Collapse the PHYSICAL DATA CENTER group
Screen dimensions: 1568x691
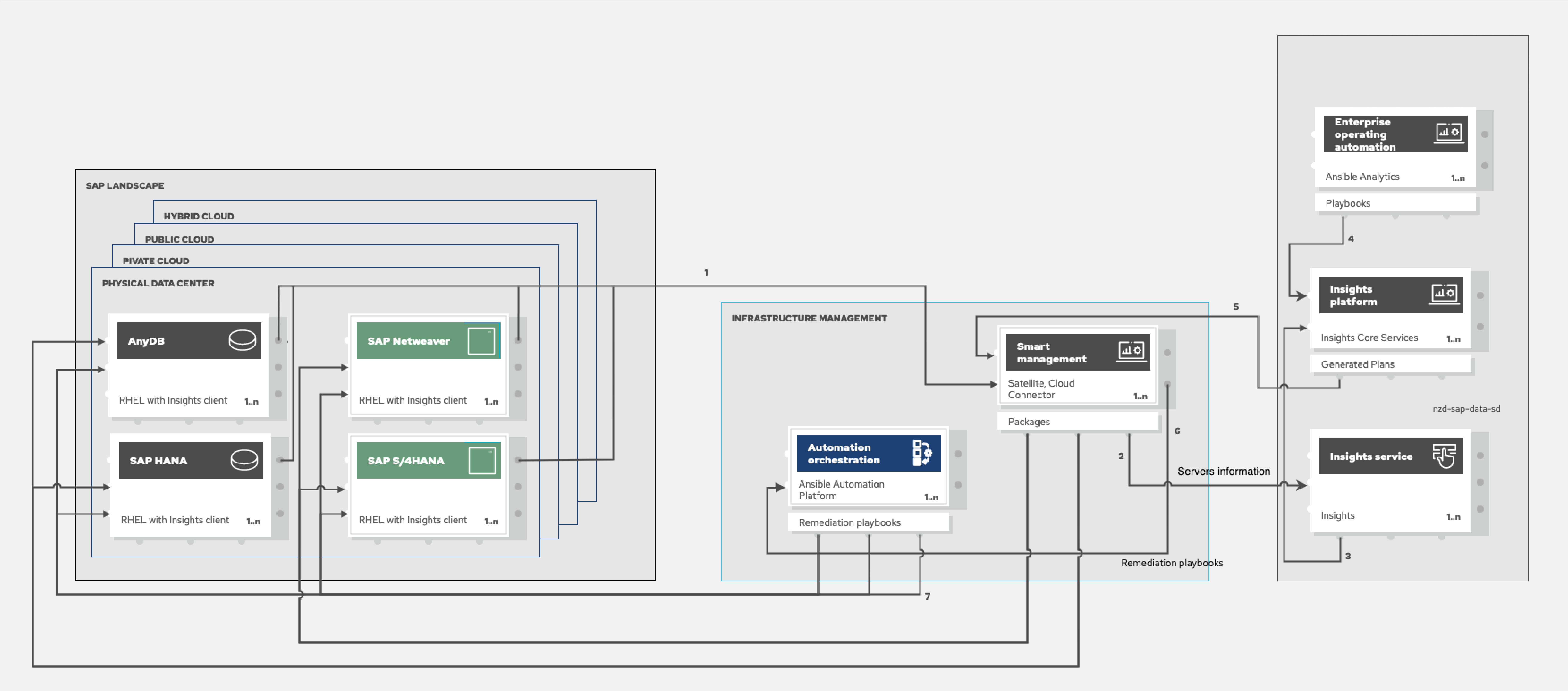(x=157, y=283)
